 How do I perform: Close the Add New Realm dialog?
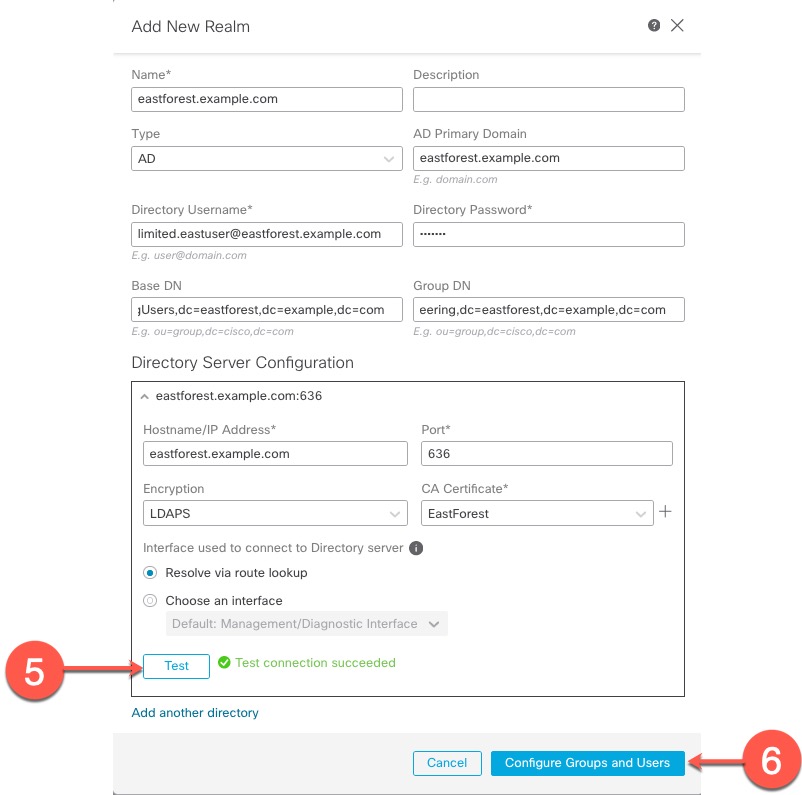click(x=677, y=26)
